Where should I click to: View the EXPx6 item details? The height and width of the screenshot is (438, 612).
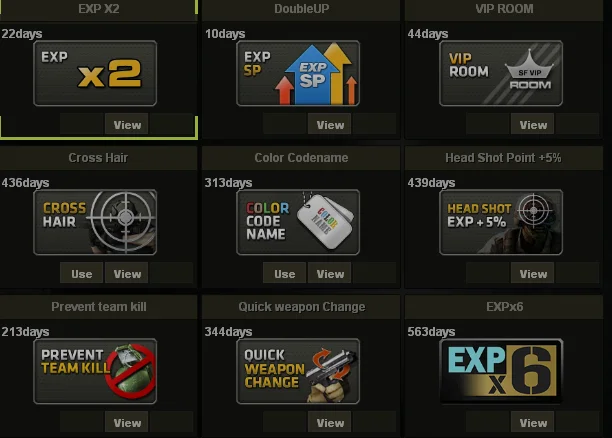(533, 422)
